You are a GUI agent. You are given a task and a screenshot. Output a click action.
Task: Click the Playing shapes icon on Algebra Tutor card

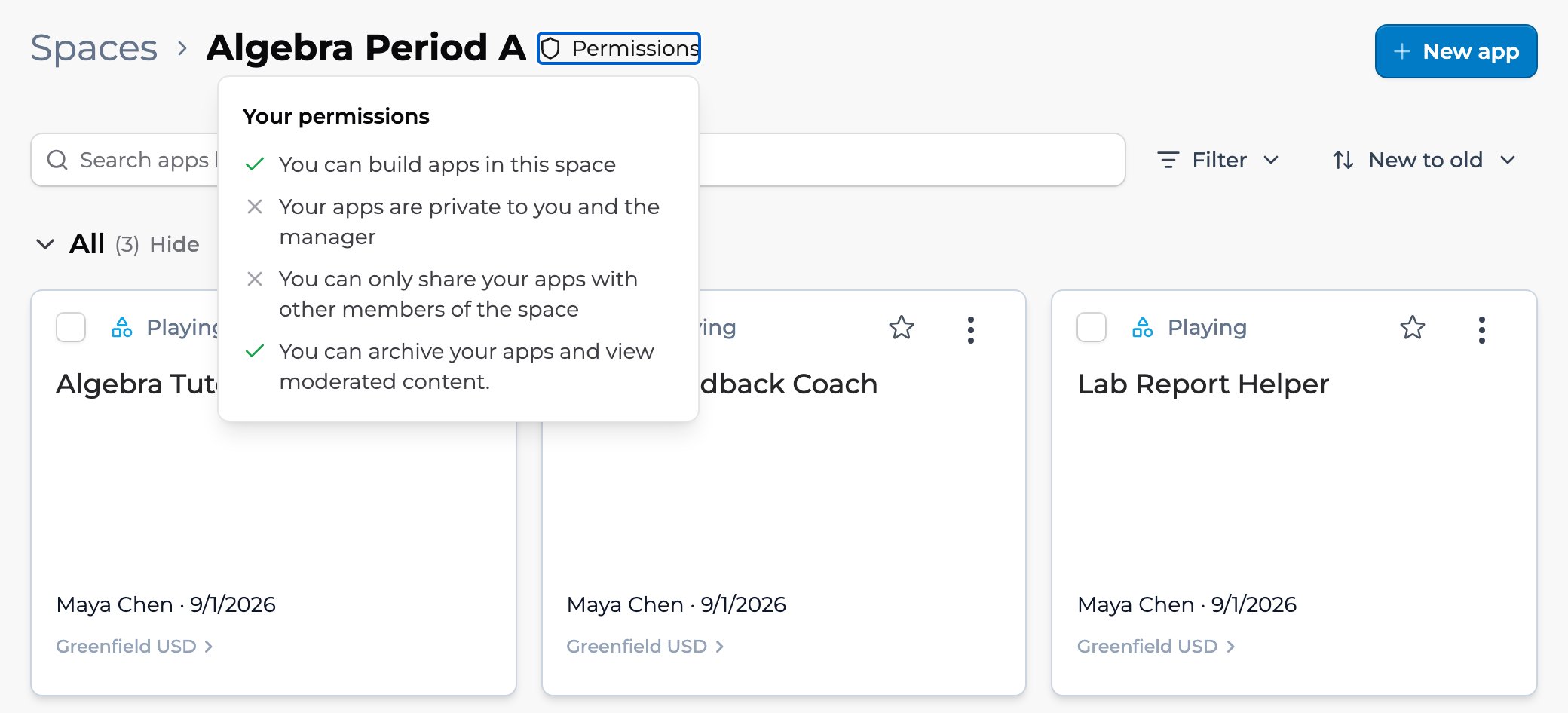pos(122,327)
